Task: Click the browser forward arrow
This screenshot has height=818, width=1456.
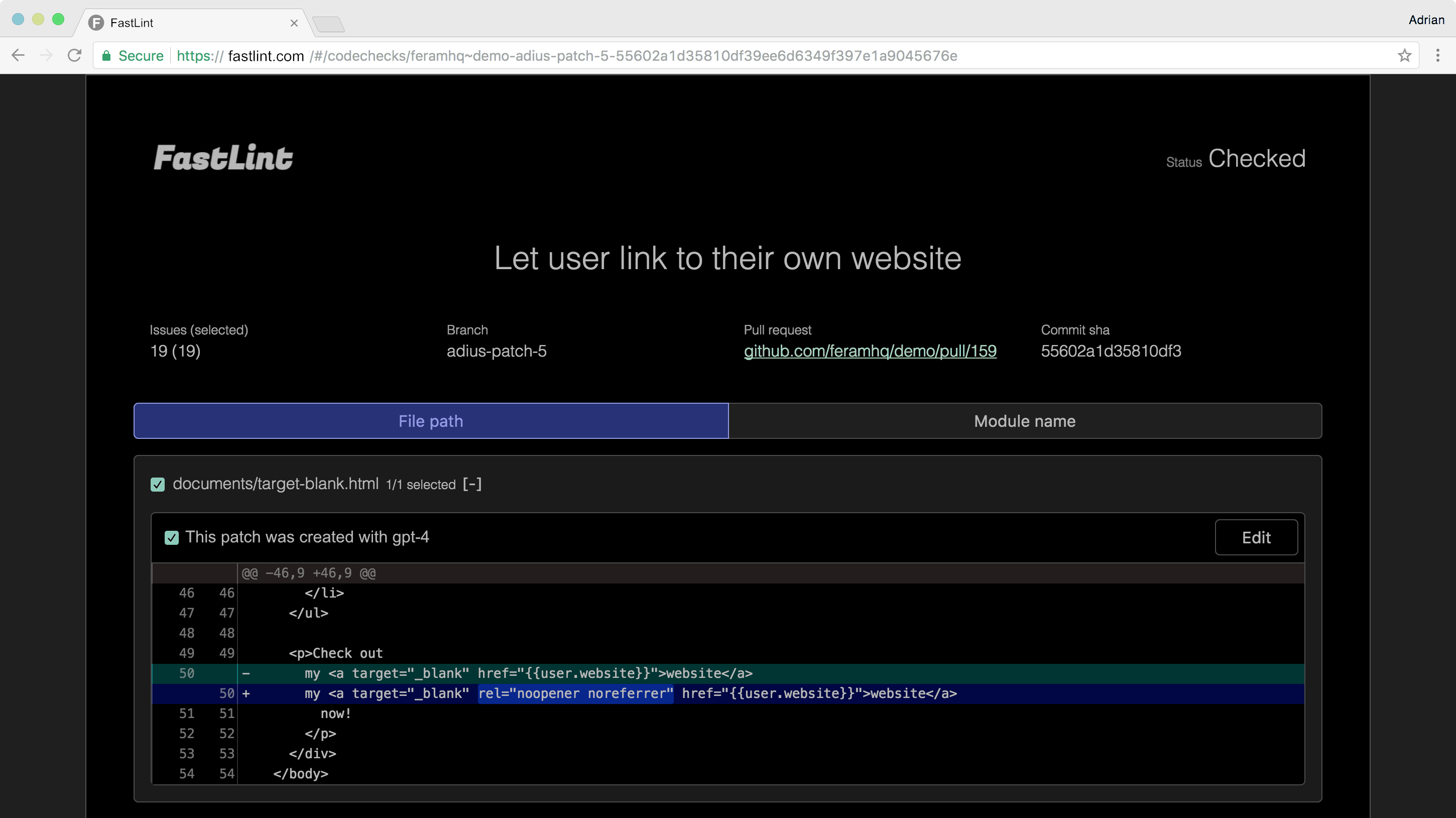Action: click(x=46, y=55)
